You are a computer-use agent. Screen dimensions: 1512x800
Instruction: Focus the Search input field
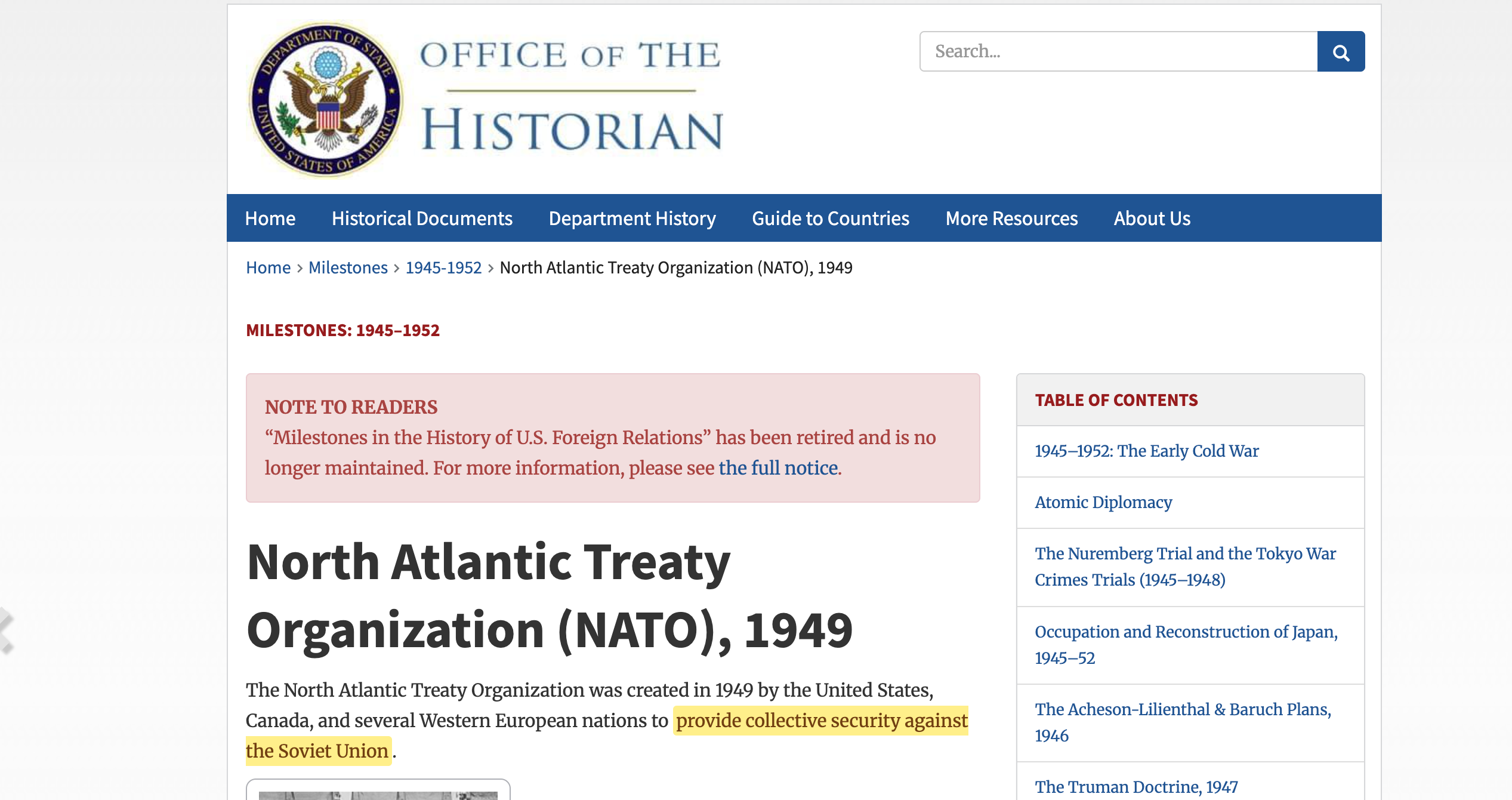tap(1118, 52)
